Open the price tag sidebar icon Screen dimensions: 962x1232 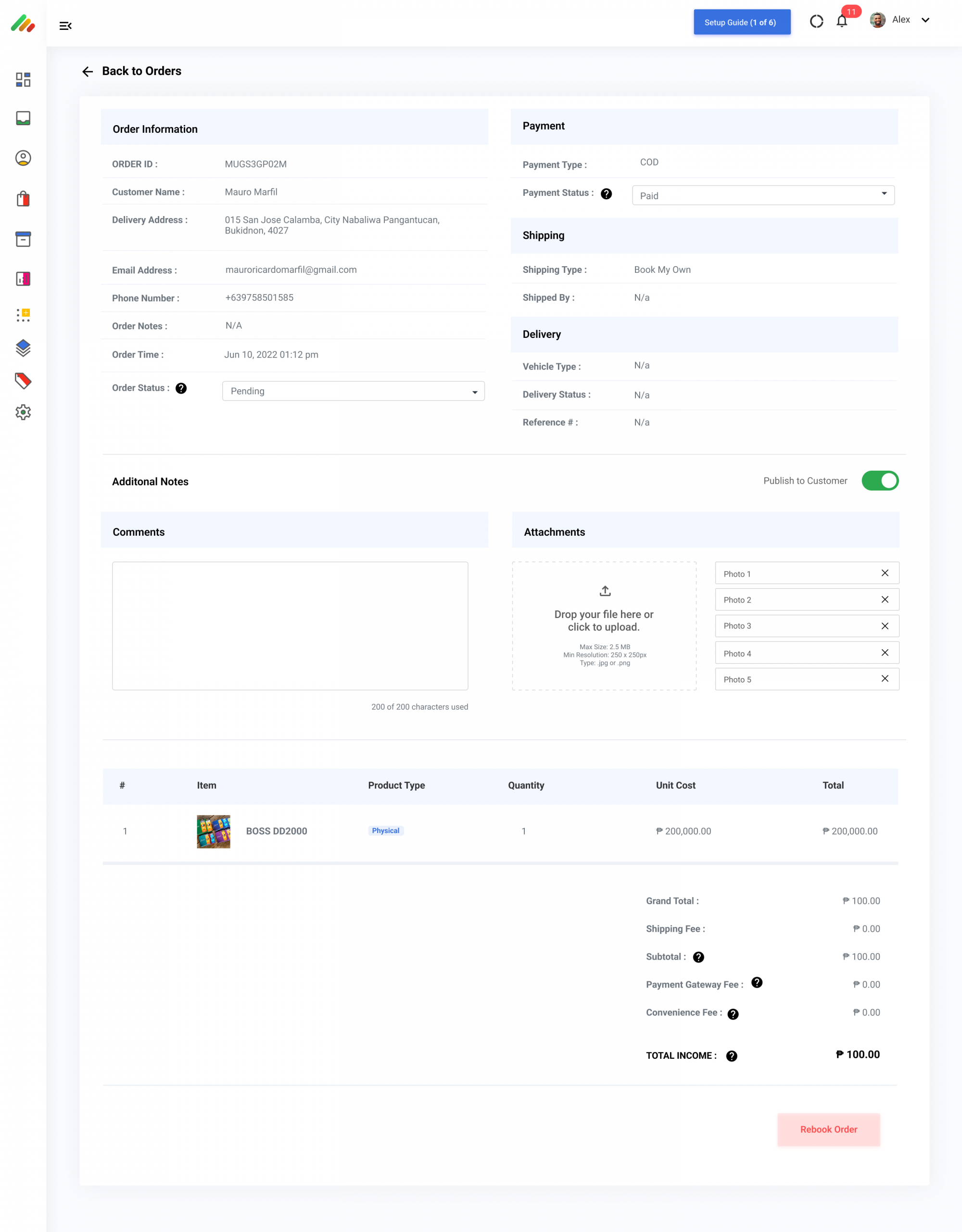tap(23, 381)
